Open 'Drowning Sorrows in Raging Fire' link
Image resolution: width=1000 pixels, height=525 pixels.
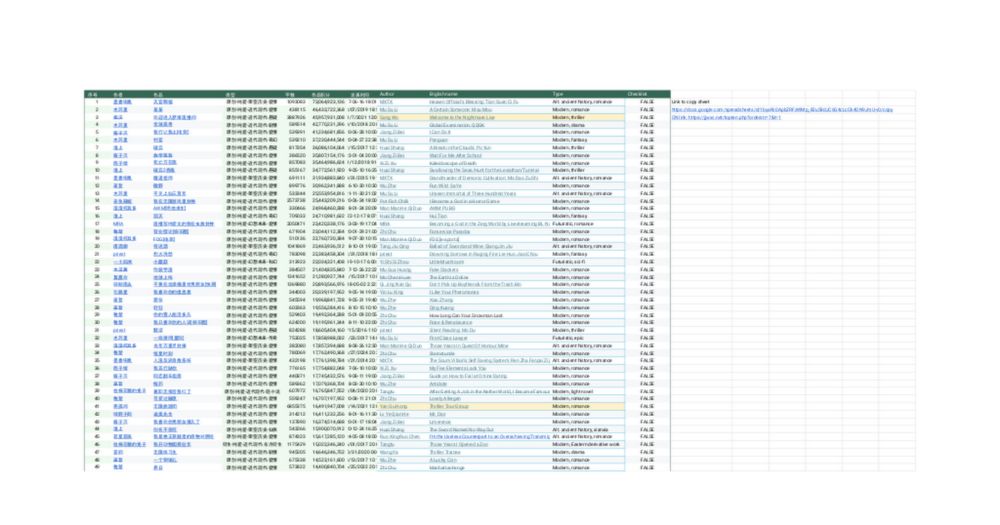click(483, 254)
